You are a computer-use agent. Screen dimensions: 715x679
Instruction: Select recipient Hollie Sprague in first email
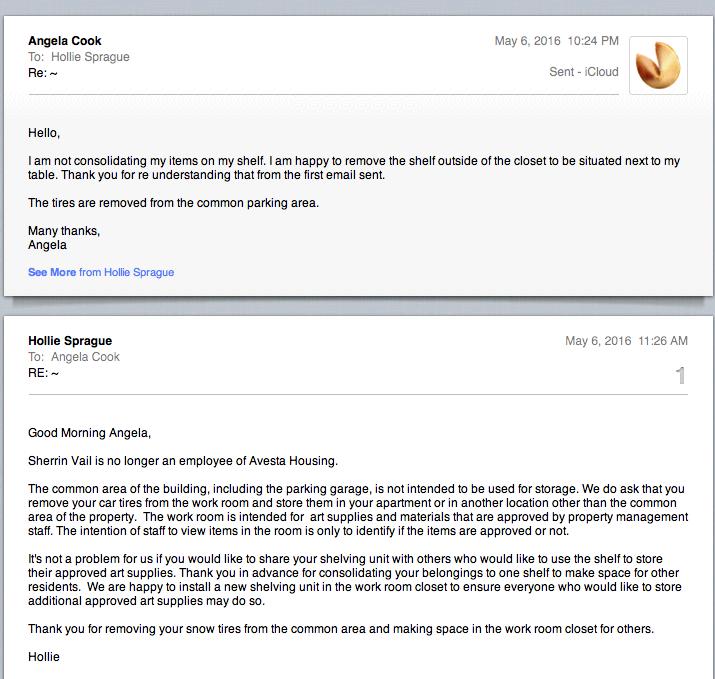click(90, 57)
